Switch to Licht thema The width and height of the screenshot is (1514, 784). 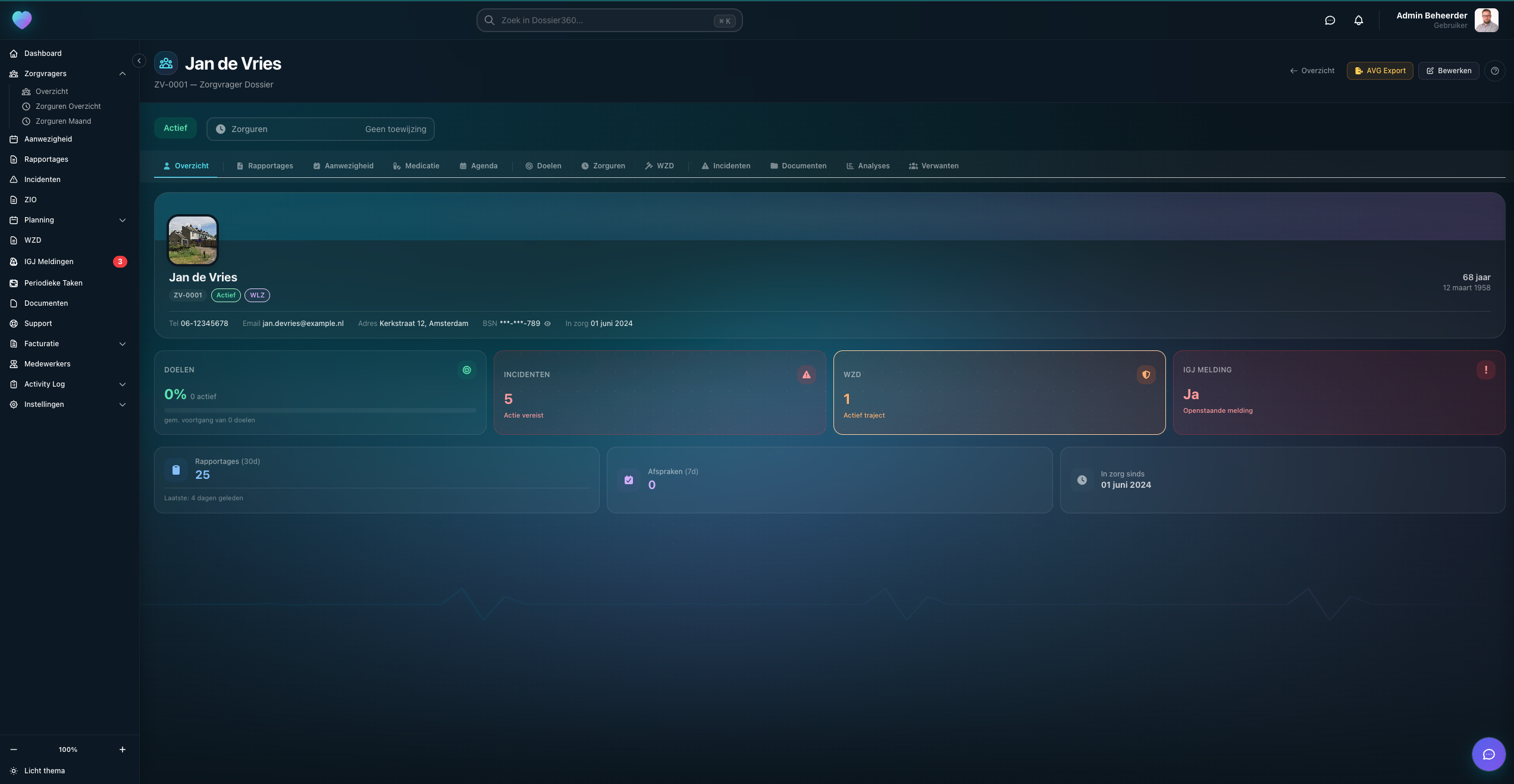pyautogui.click(x=44, y=771)
